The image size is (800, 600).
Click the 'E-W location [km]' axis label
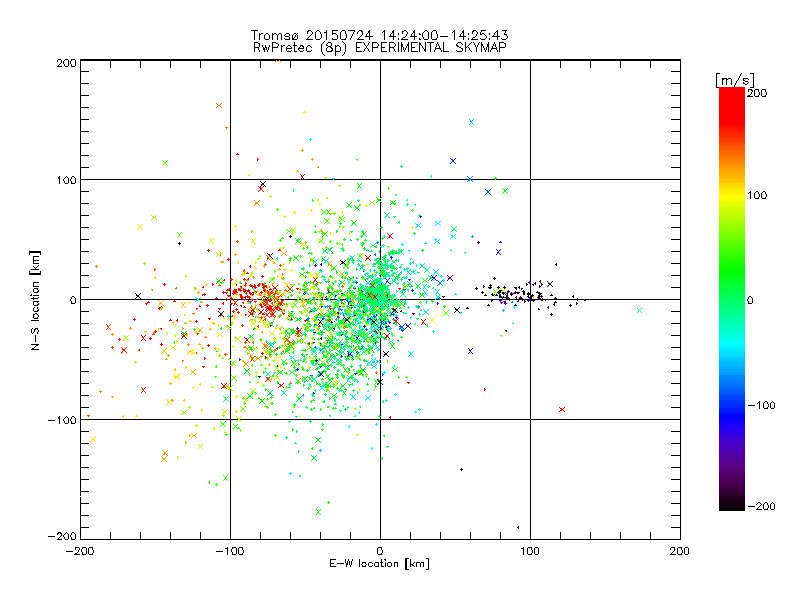coord(379,563)
